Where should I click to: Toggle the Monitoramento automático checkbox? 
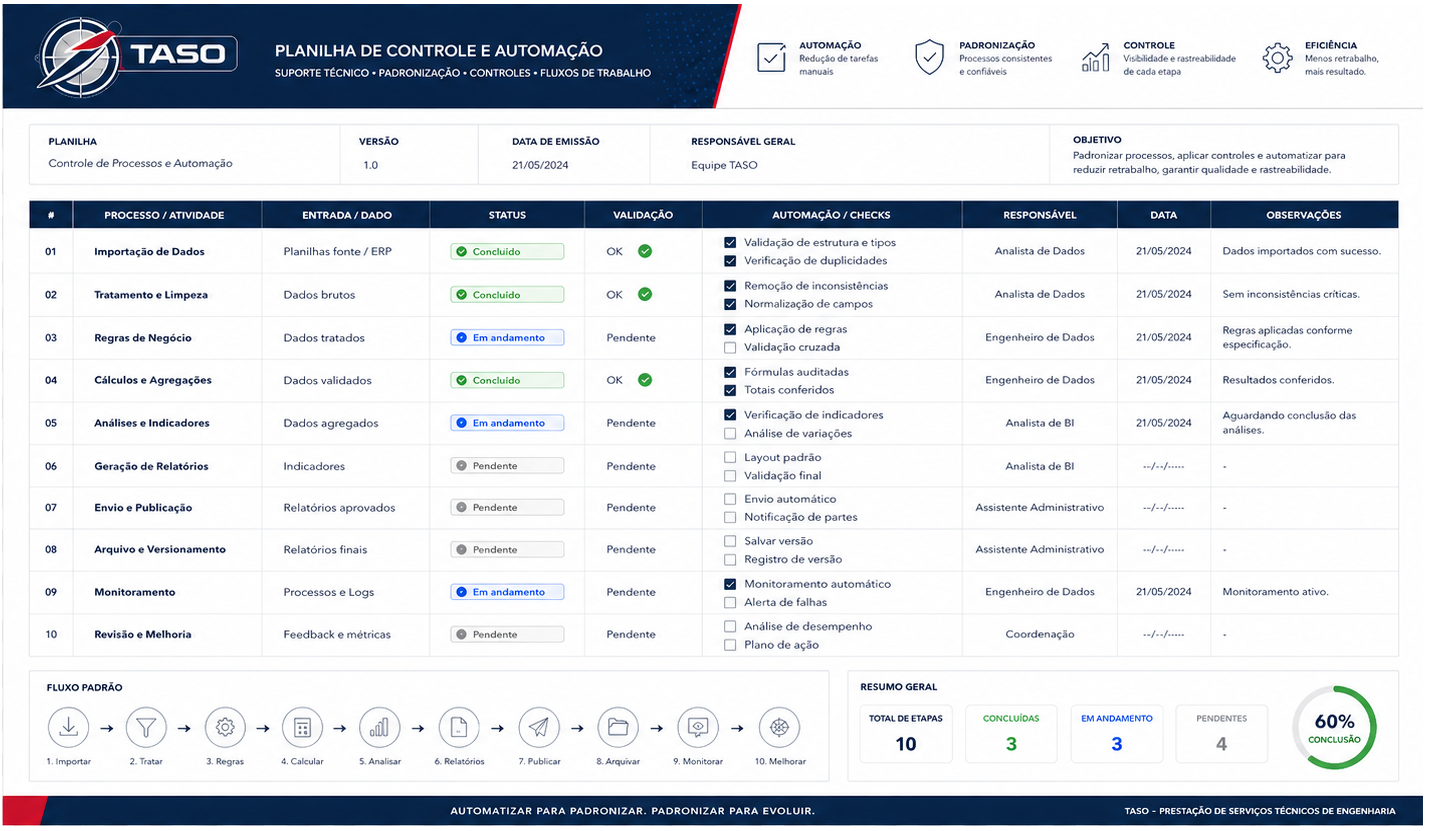(730, 584)
